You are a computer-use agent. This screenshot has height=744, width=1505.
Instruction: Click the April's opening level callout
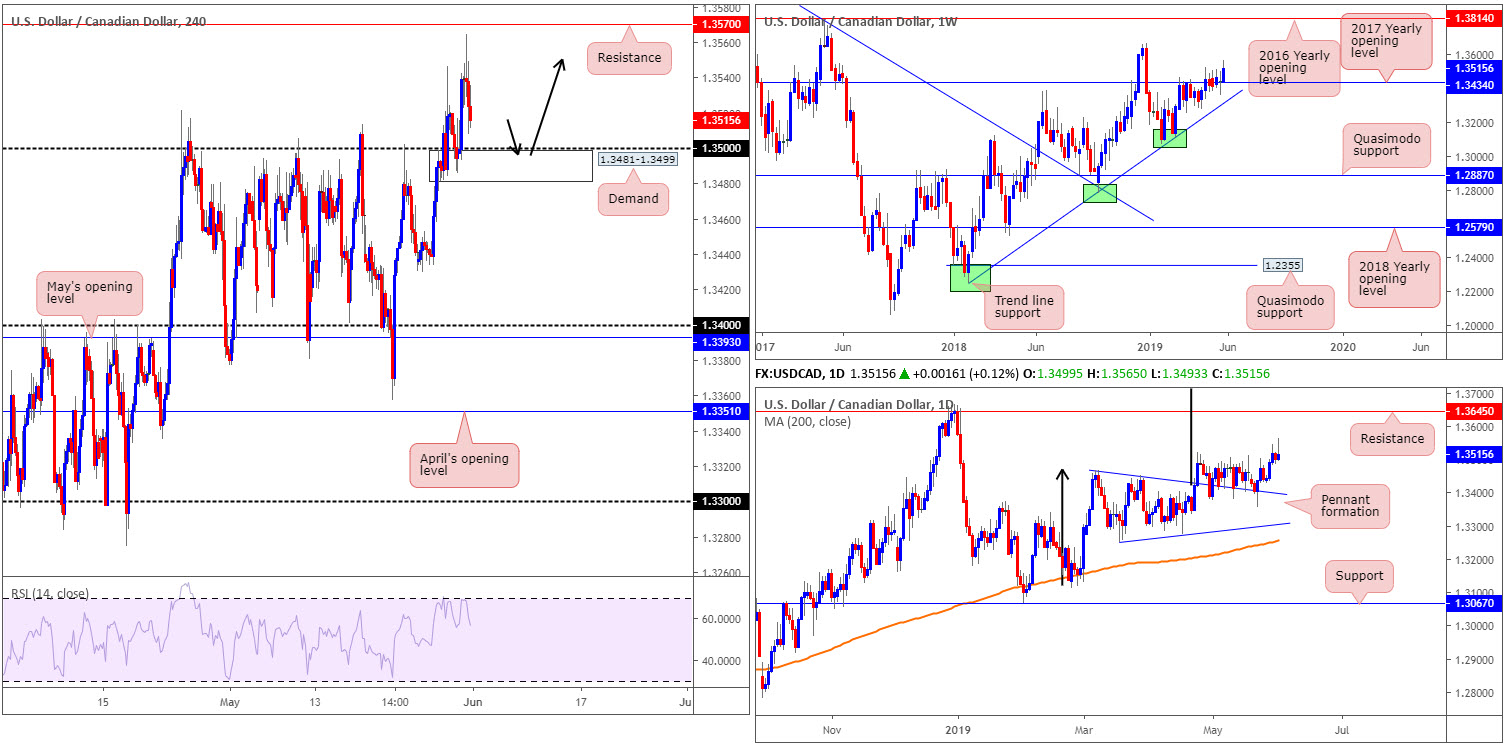(464, 465)
